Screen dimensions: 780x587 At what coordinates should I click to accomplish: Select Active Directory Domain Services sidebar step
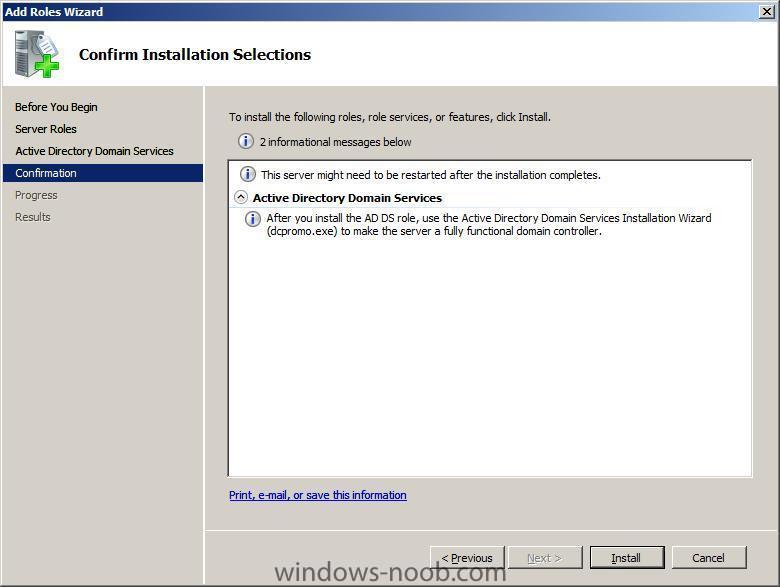tap(95, 151)
